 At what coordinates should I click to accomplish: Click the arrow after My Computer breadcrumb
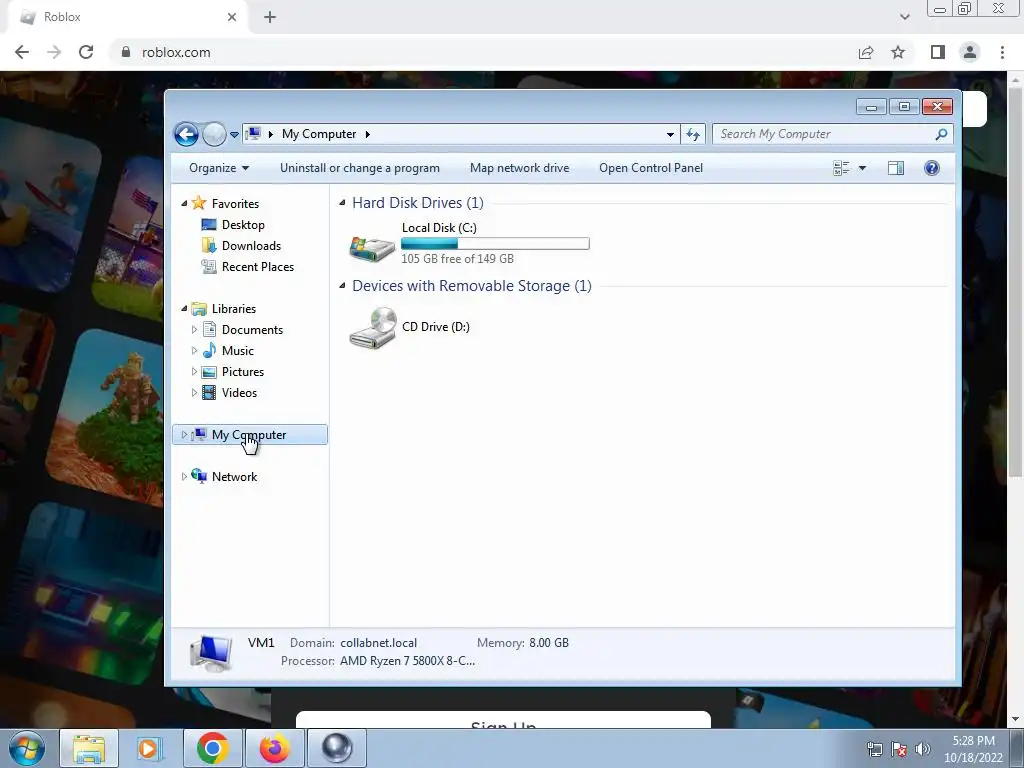pos(368,134)
